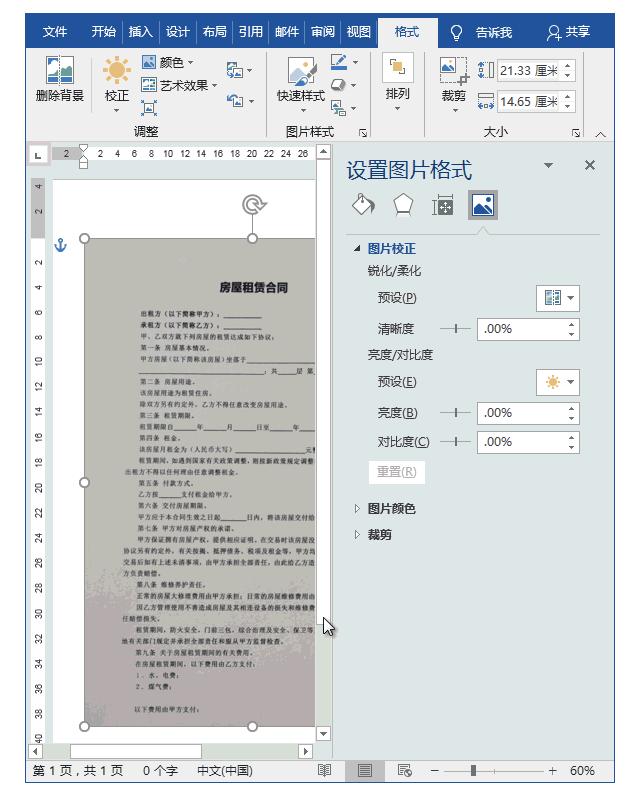Click the page count status 第1页,共1页
Image resolution: width=639 pixels, height=797 pixels.
(x=78, y=771)
